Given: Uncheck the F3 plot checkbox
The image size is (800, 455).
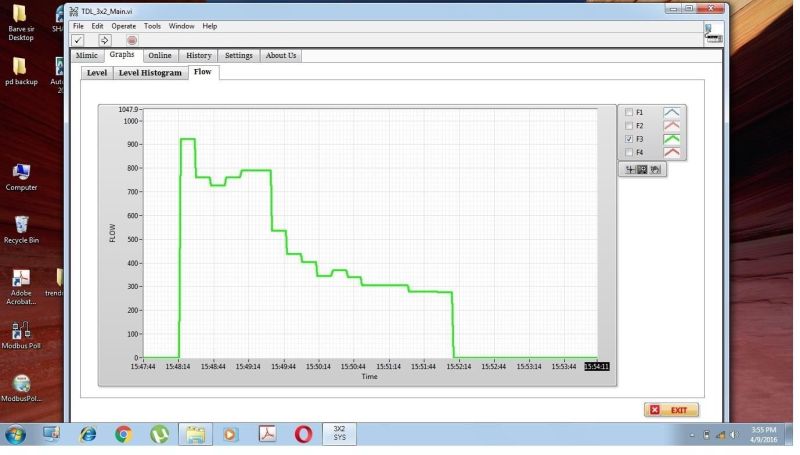Looking at the screenshot, I should click(628, 139).
